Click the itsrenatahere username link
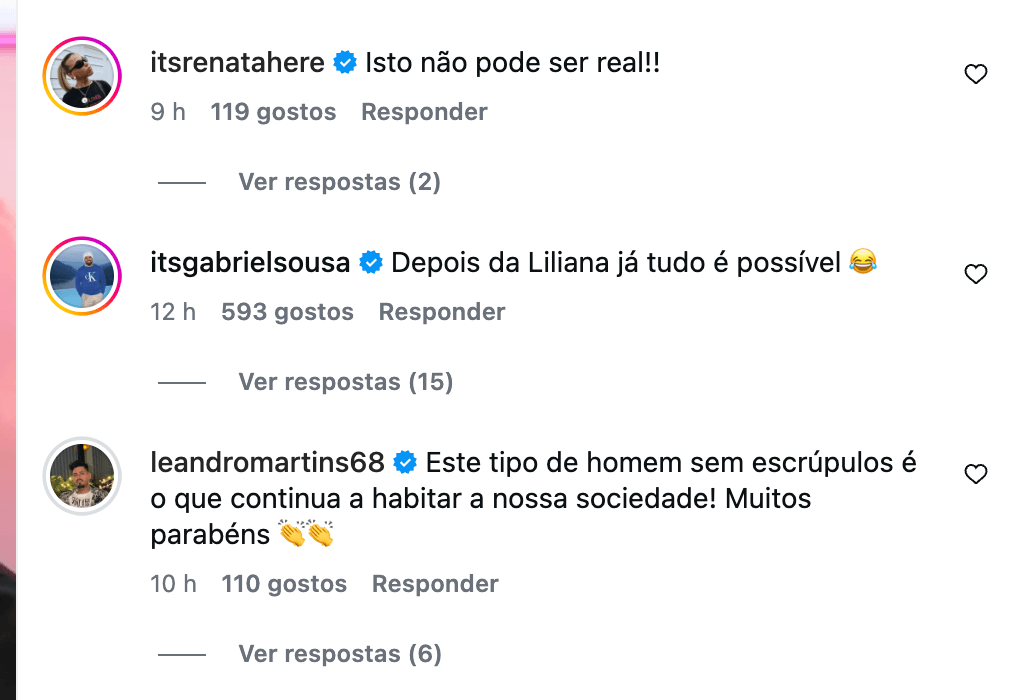The height and width of the screenshot is (700, 1010). tap(237, 63)
